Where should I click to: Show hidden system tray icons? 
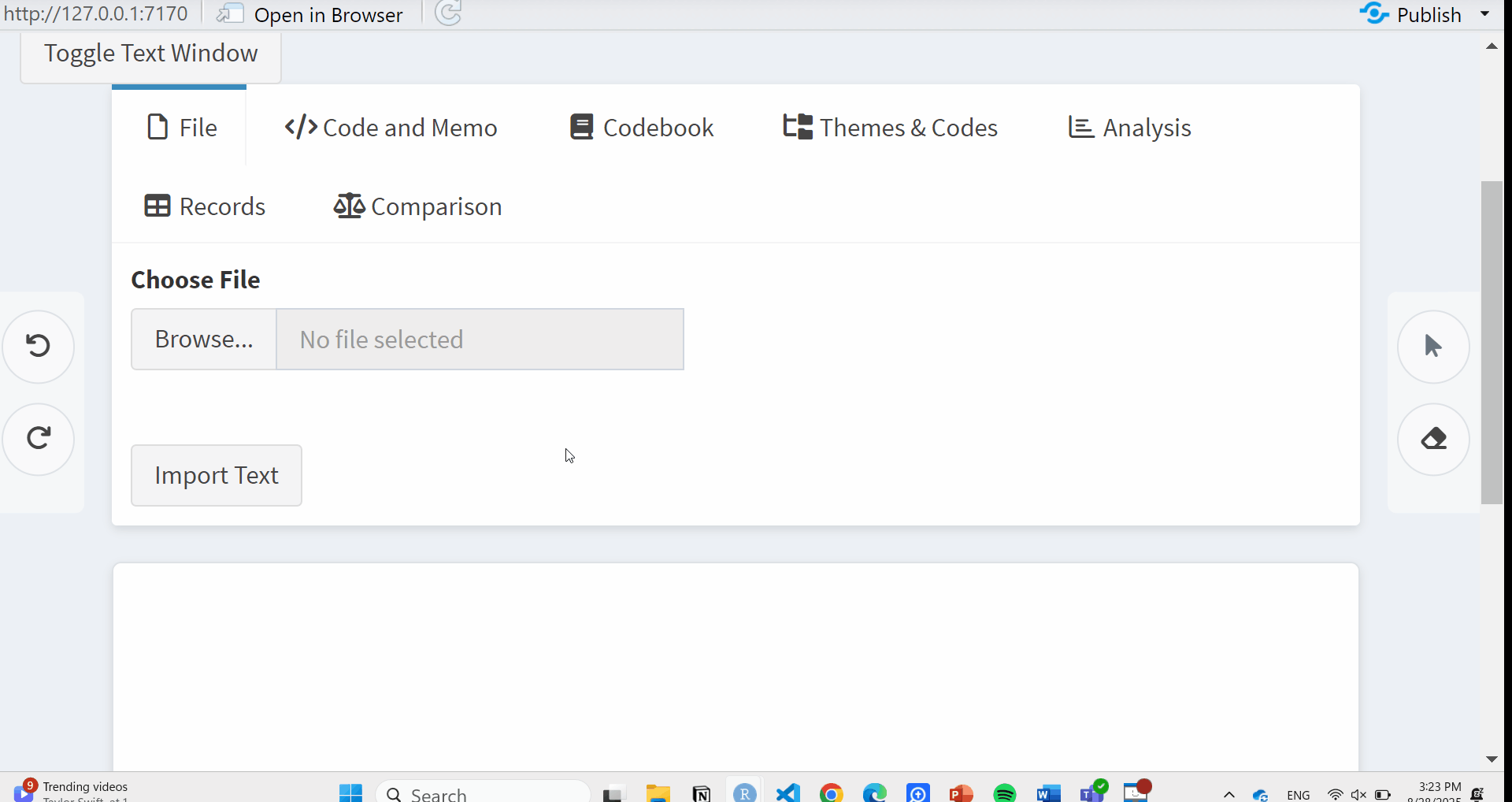[1228, 794]
